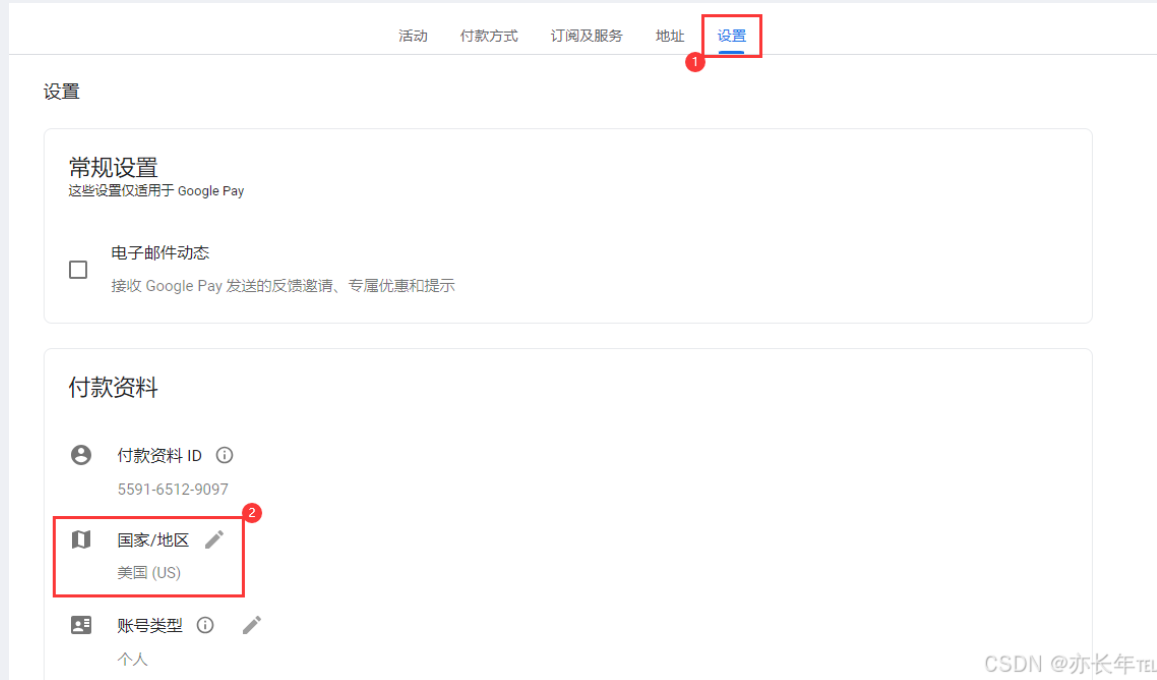Switch to 付款方式 tab
This screenshot has width=1157, height=680.
click(488, 35)
